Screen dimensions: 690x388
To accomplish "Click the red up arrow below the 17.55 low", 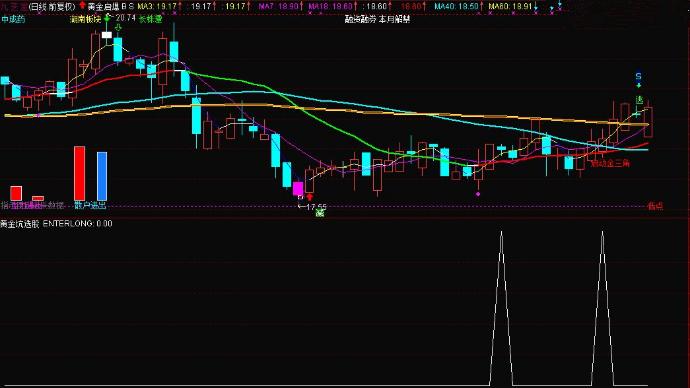I will point(310,197).
